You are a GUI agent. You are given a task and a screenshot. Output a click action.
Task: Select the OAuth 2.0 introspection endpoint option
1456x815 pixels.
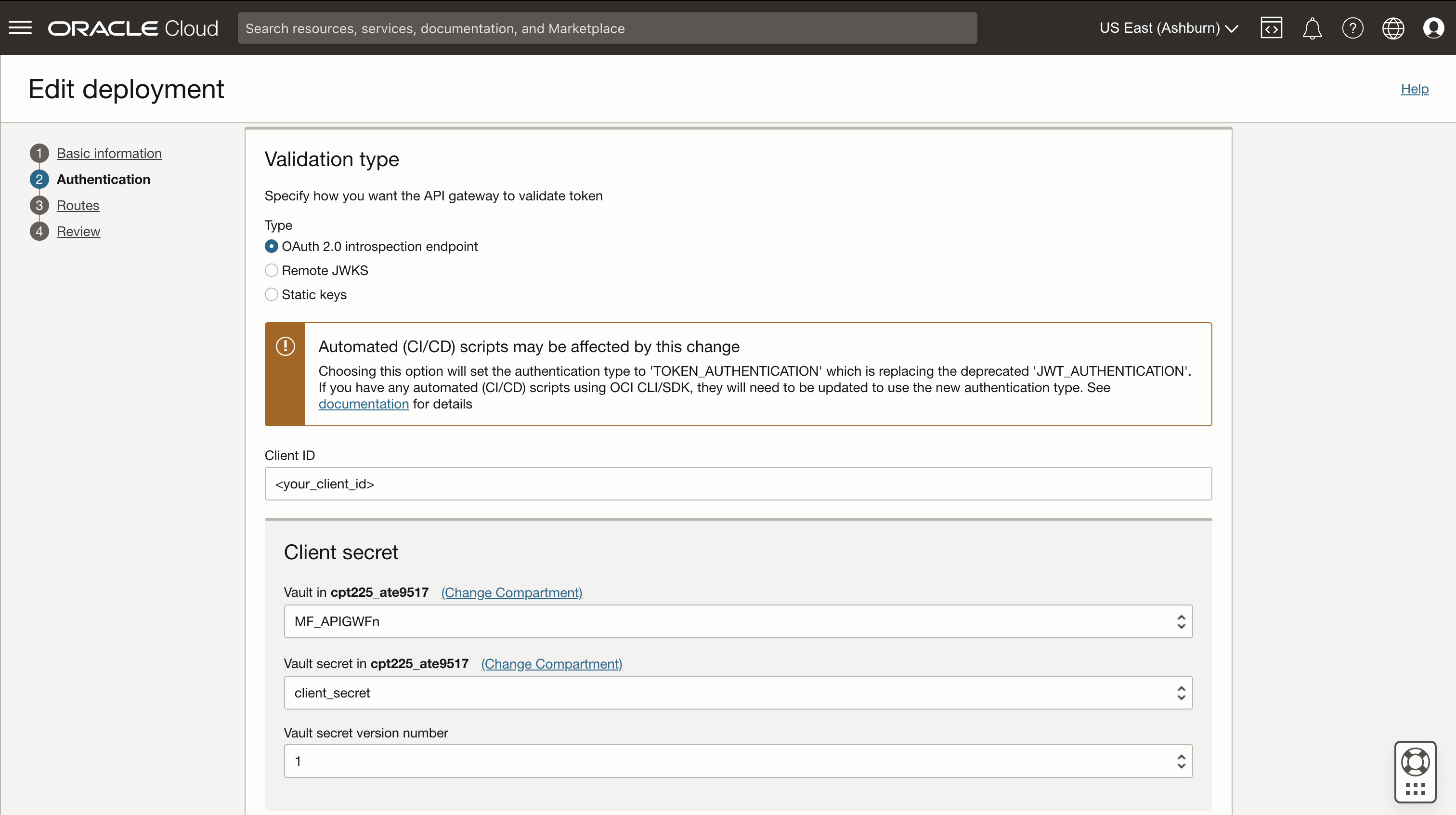point(271,246)
